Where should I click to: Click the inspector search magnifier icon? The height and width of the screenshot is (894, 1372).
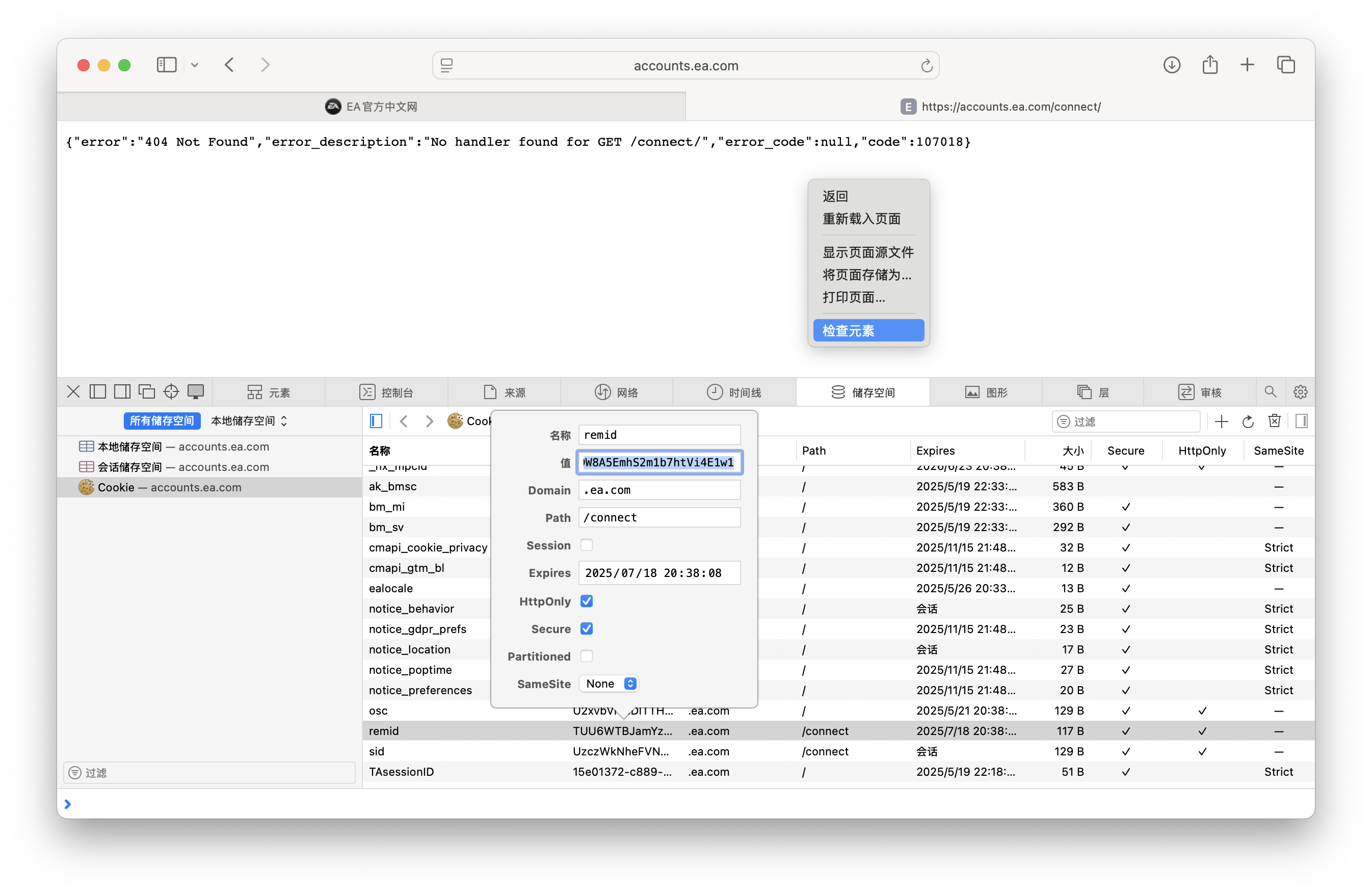click(x=1270, y=392)
